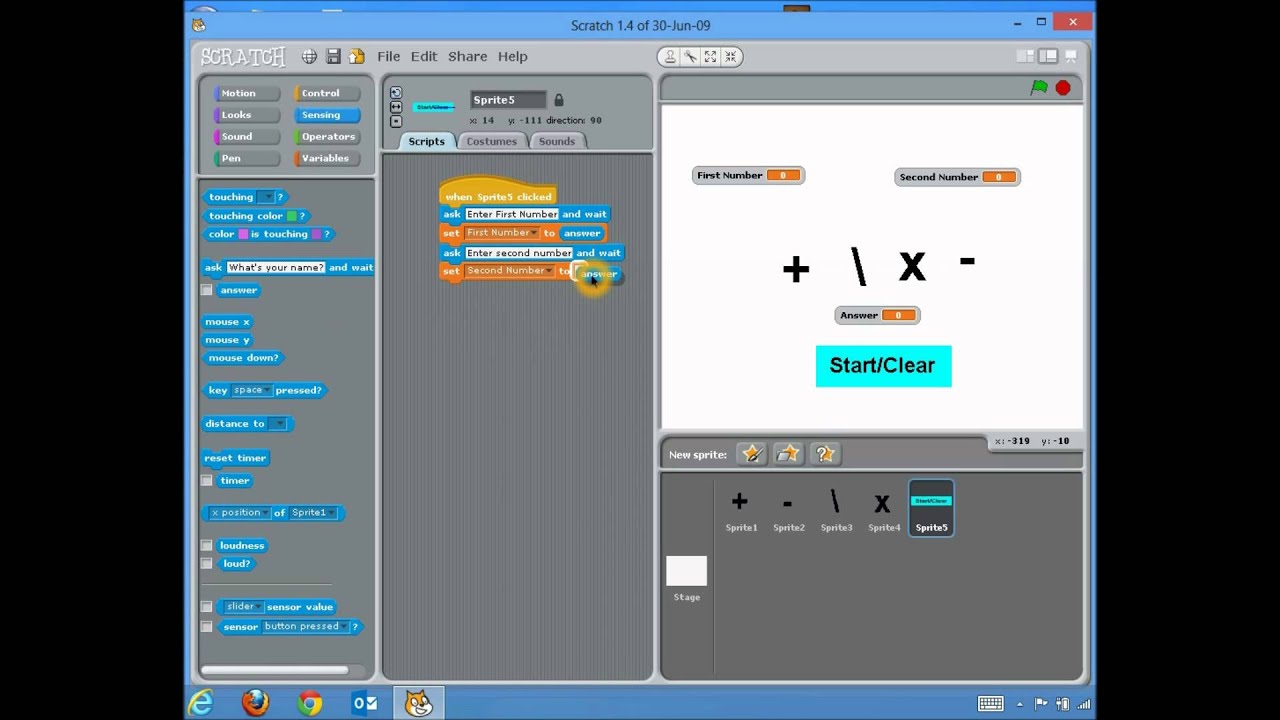Open the distance to dropdown

(278, 424)
